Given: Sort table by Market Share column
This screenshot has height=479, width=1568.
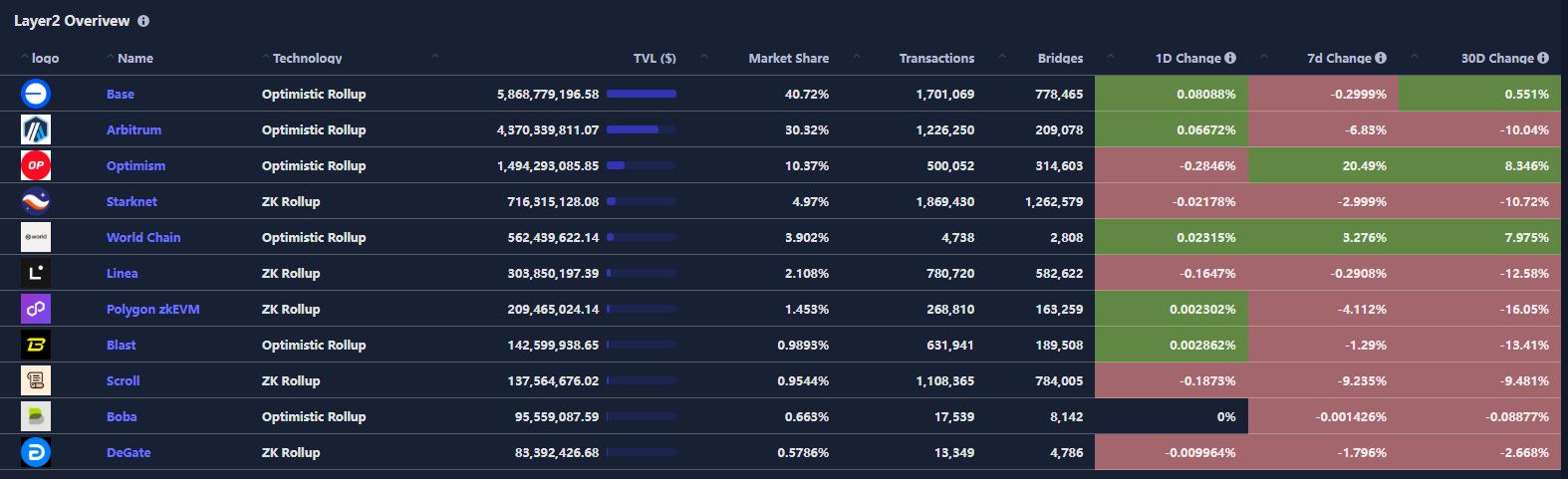Looking at the screenshot, I should click(789, 58).
